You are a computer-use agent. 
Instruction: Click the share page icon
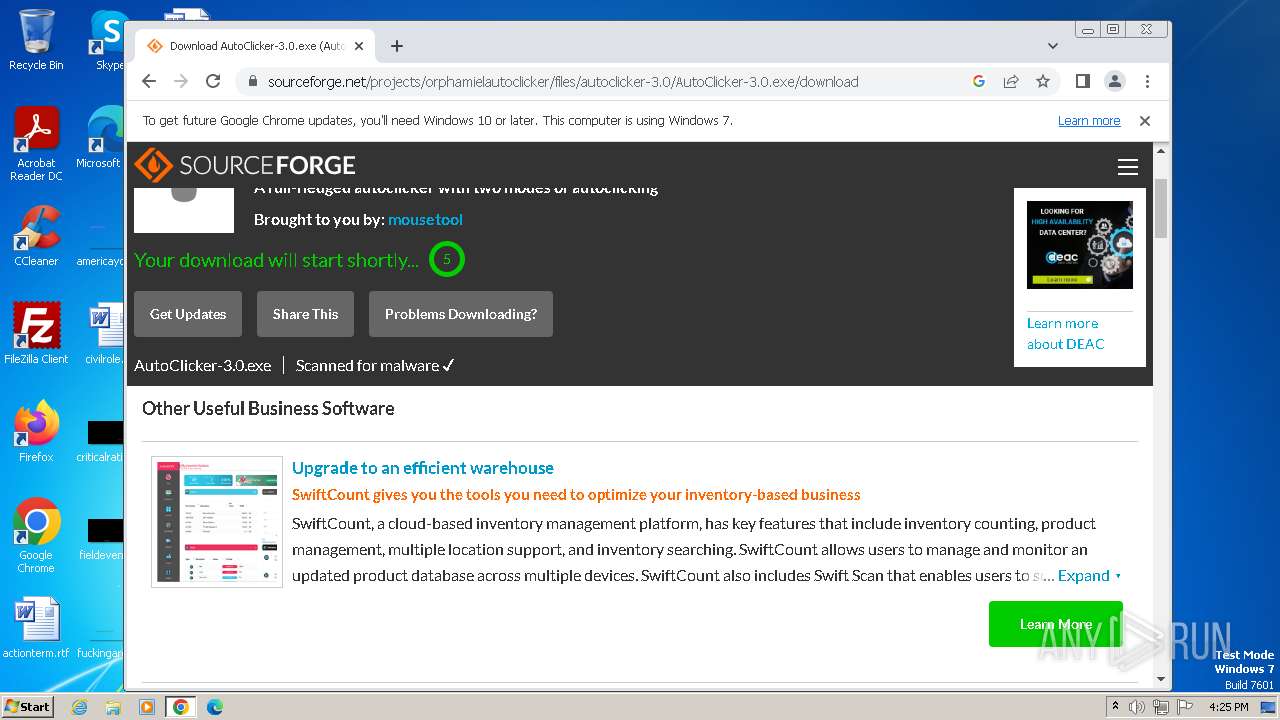click(x=1011, y=81)
